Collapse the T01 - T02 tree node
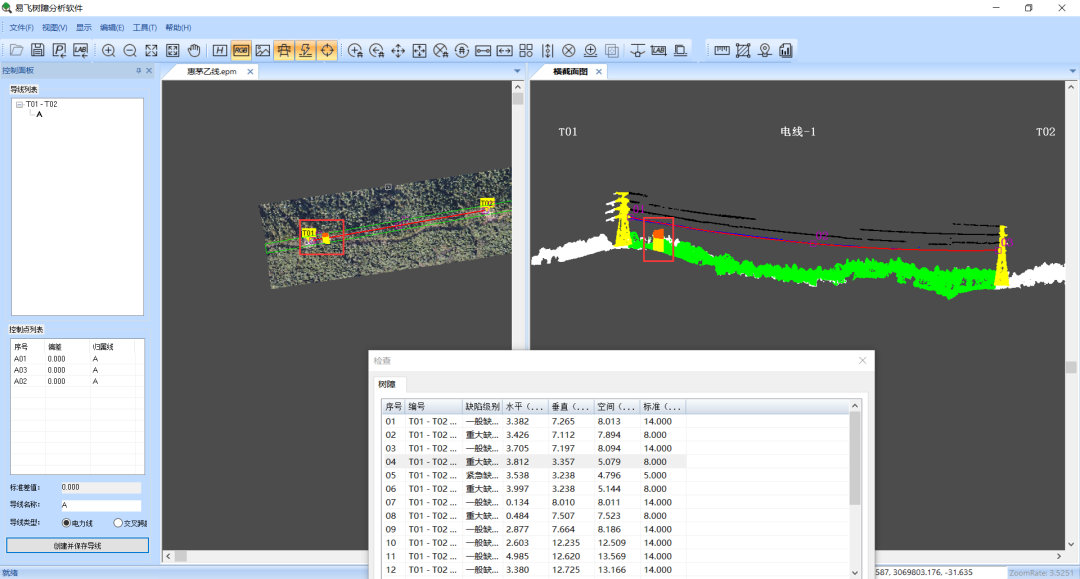The width and height of the screenshot is (1080, 579). click(19, 104)
